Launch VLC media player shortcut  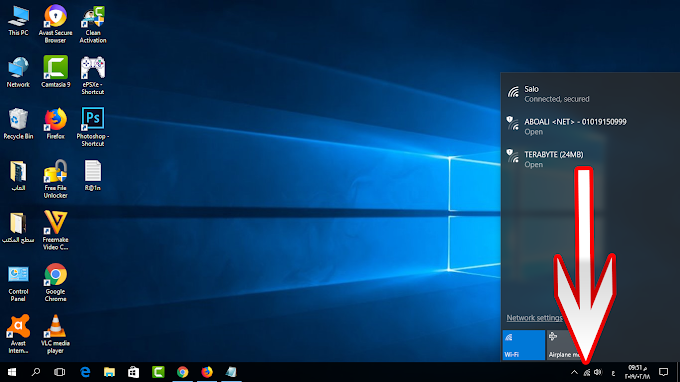56,334
